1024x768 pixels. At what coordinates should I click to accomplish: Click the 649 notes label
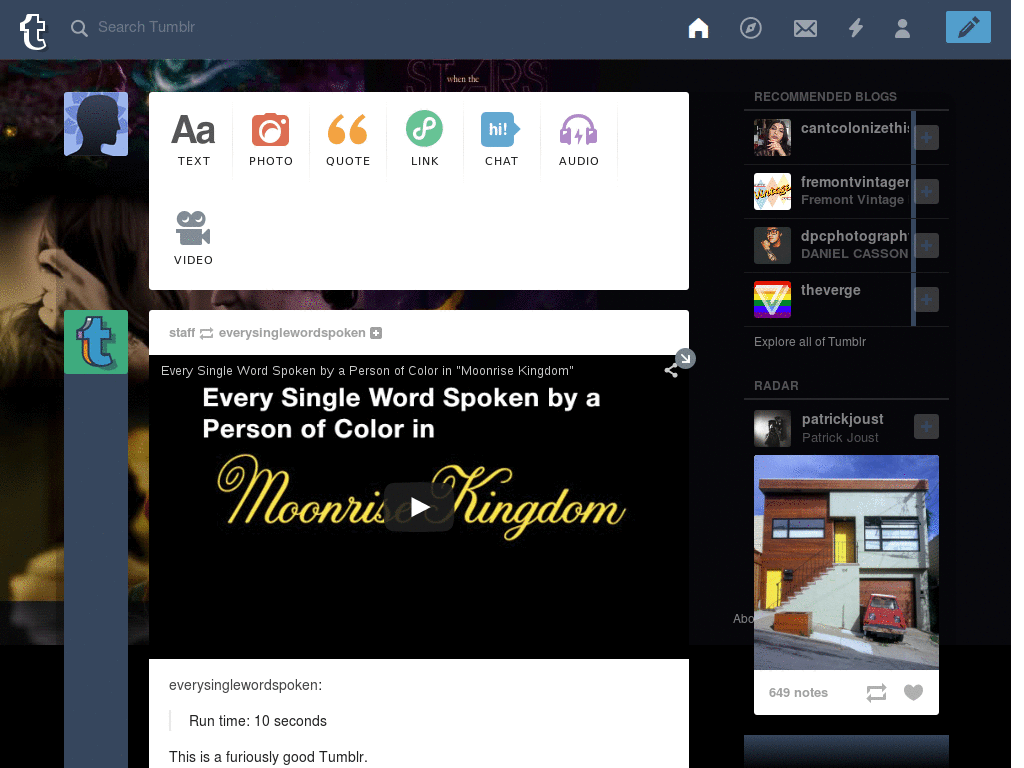(x=798, y=693)
